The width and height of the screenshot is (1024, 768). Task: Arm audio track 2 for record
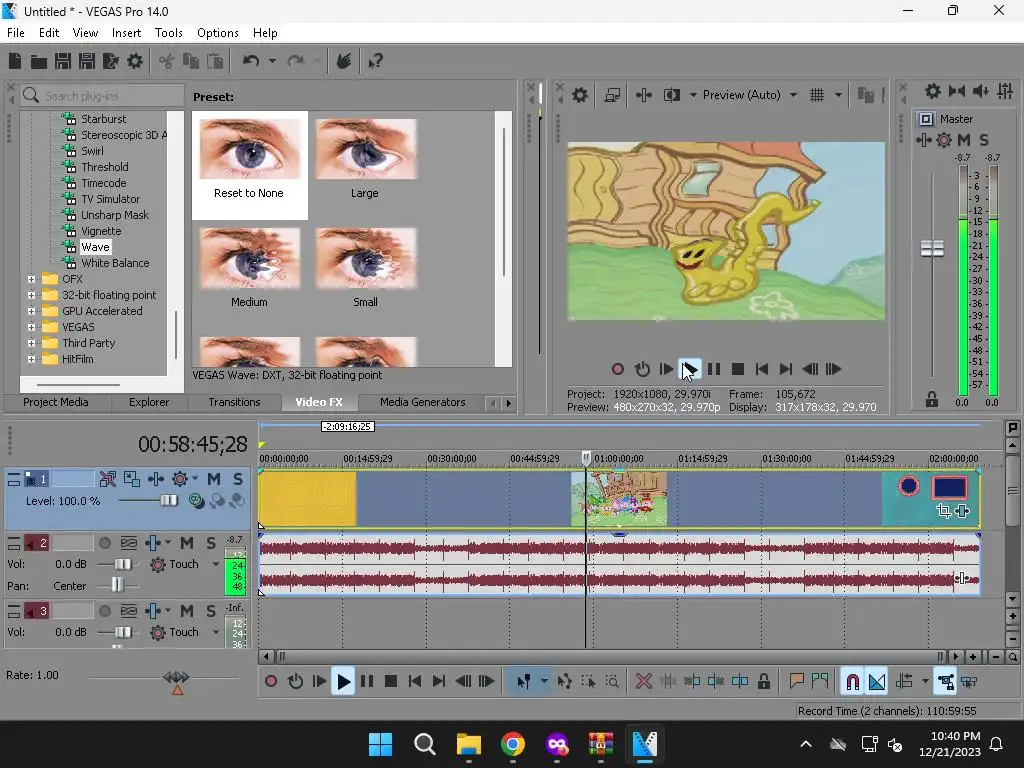104,543
